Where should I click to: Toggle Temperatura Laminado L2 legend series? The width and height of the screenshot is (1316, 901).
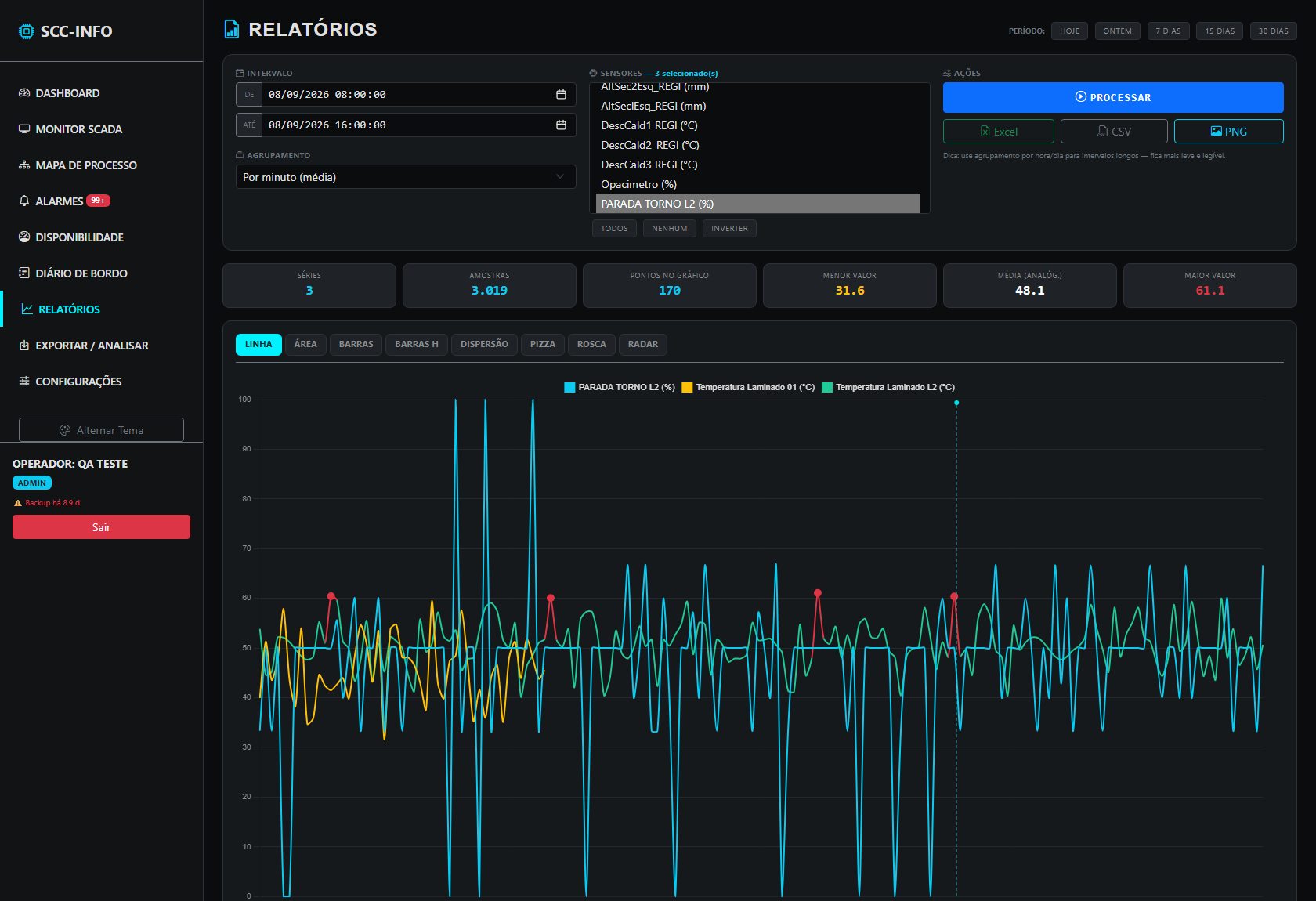(x=888, y=387)
